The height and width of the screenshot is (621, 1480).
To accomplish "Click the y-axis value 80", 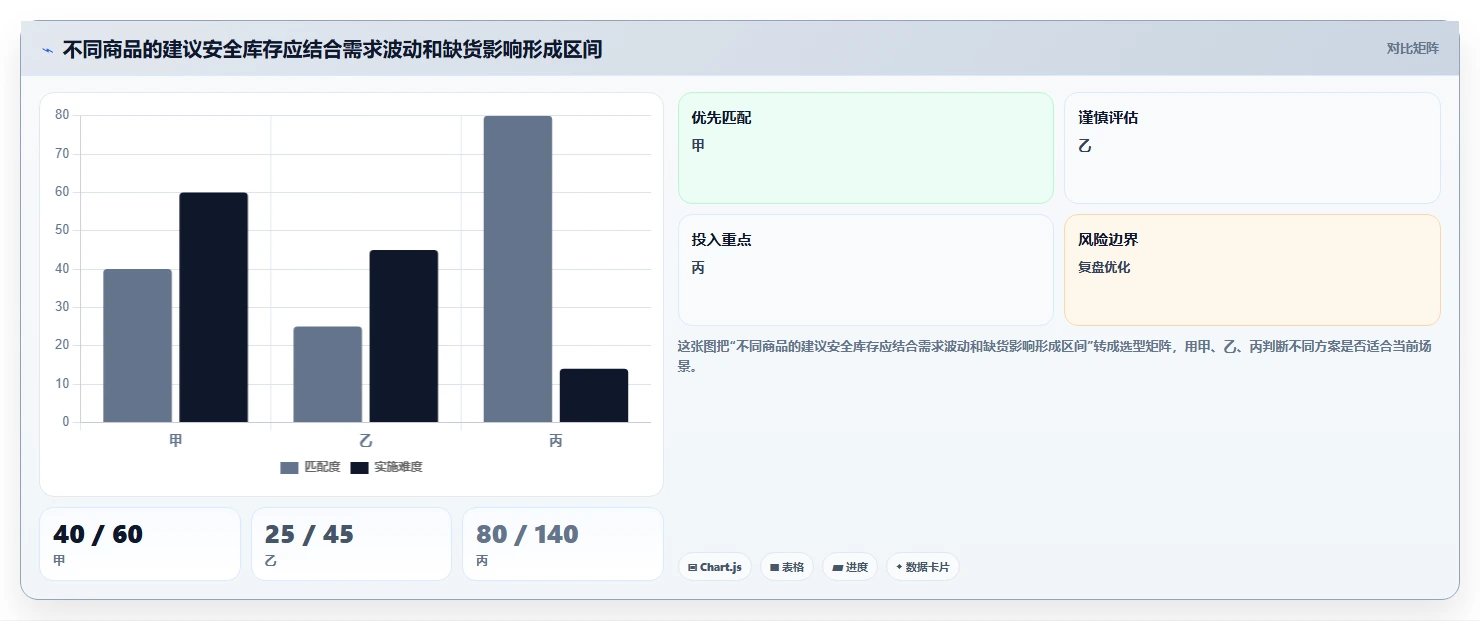I will tap(62, 115).
